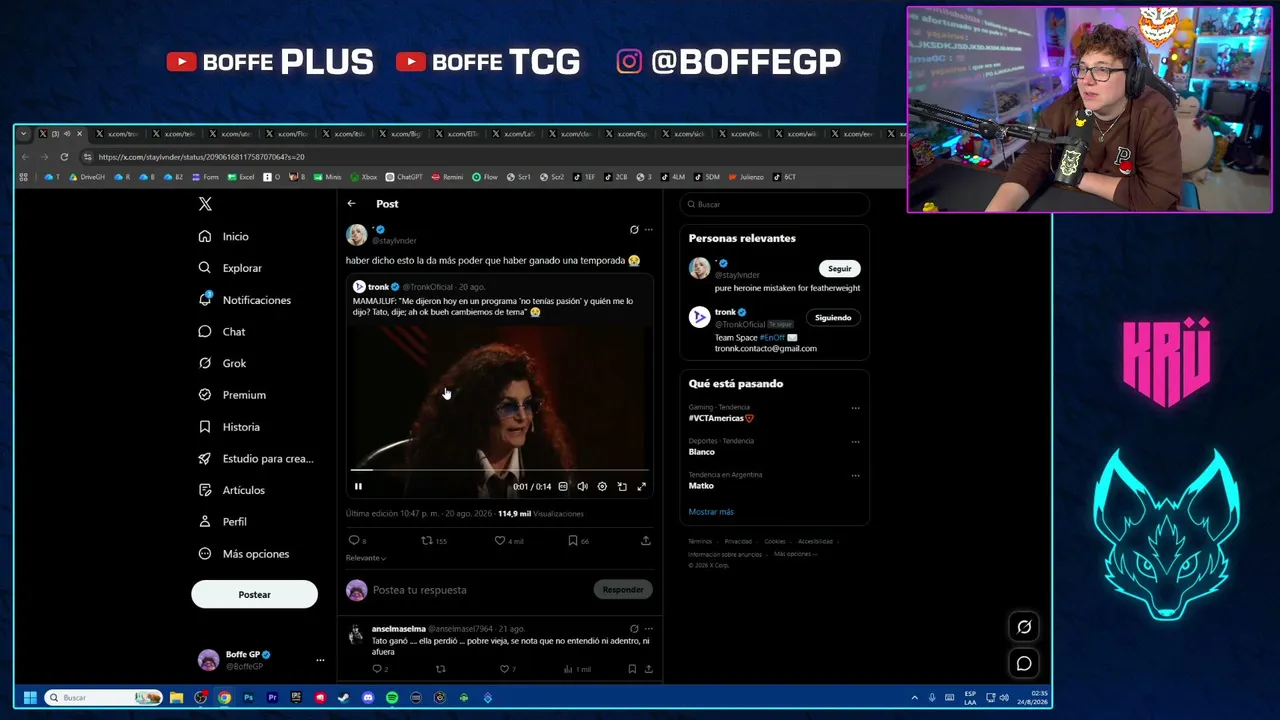Screen dimensions: 1280x720
Task: Click the Siguiendo button for tronk
Action: (833, 318)
